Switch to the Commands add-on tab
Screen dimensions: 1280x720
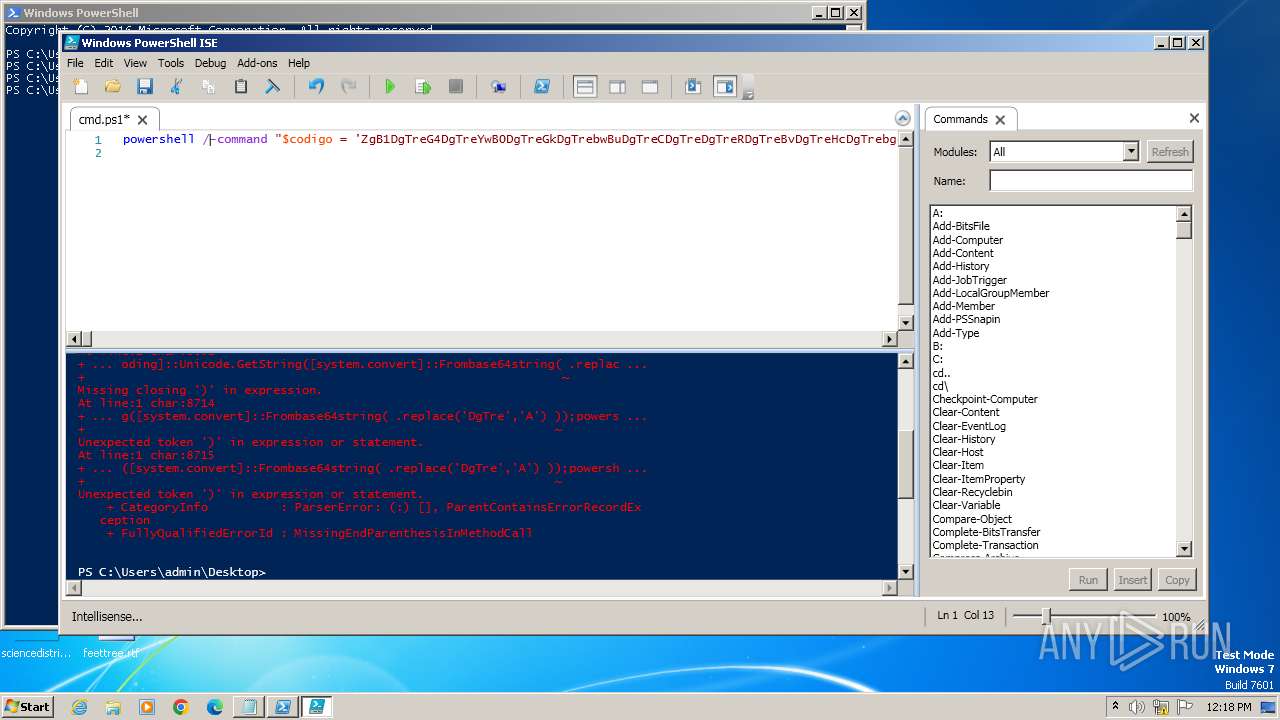pyautogui.click(x=960, y=119)
